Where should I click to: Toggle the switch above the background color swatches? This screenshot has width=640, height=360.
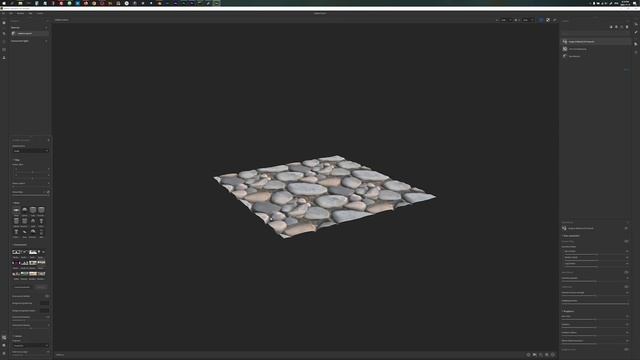point(47,296)
